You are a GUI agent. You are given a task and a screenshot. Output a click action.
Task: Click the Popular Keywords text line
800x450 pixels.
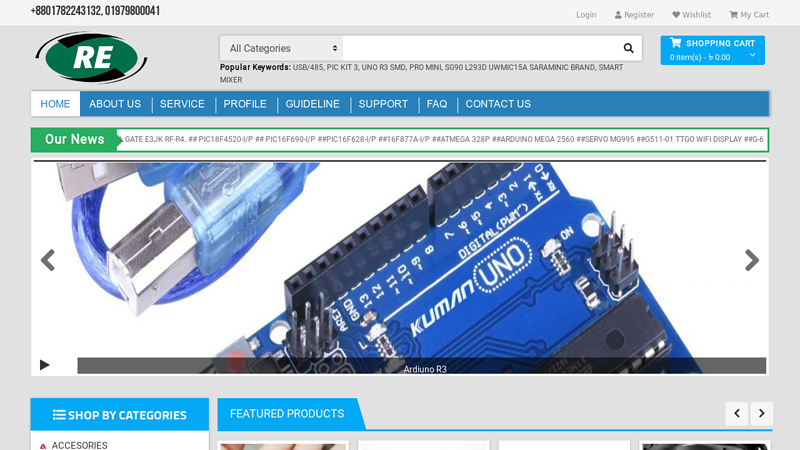point(421,73)
